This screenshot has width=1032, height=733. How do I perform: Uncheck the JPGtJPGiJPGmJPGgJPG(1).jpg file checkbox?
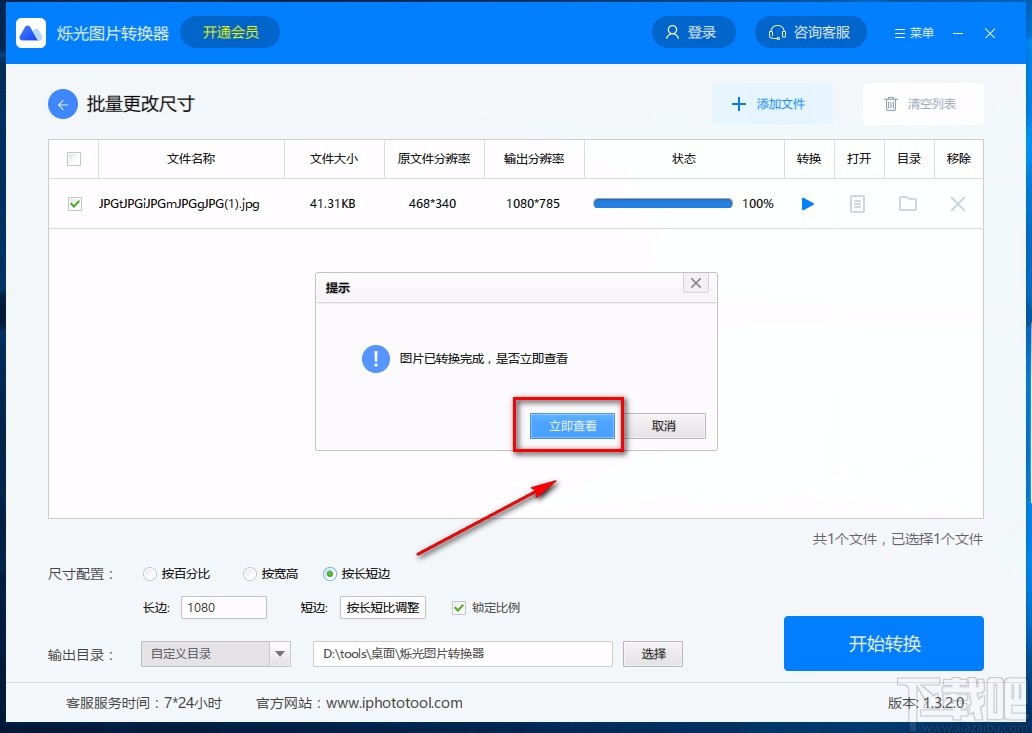click(x=73, y=203)
